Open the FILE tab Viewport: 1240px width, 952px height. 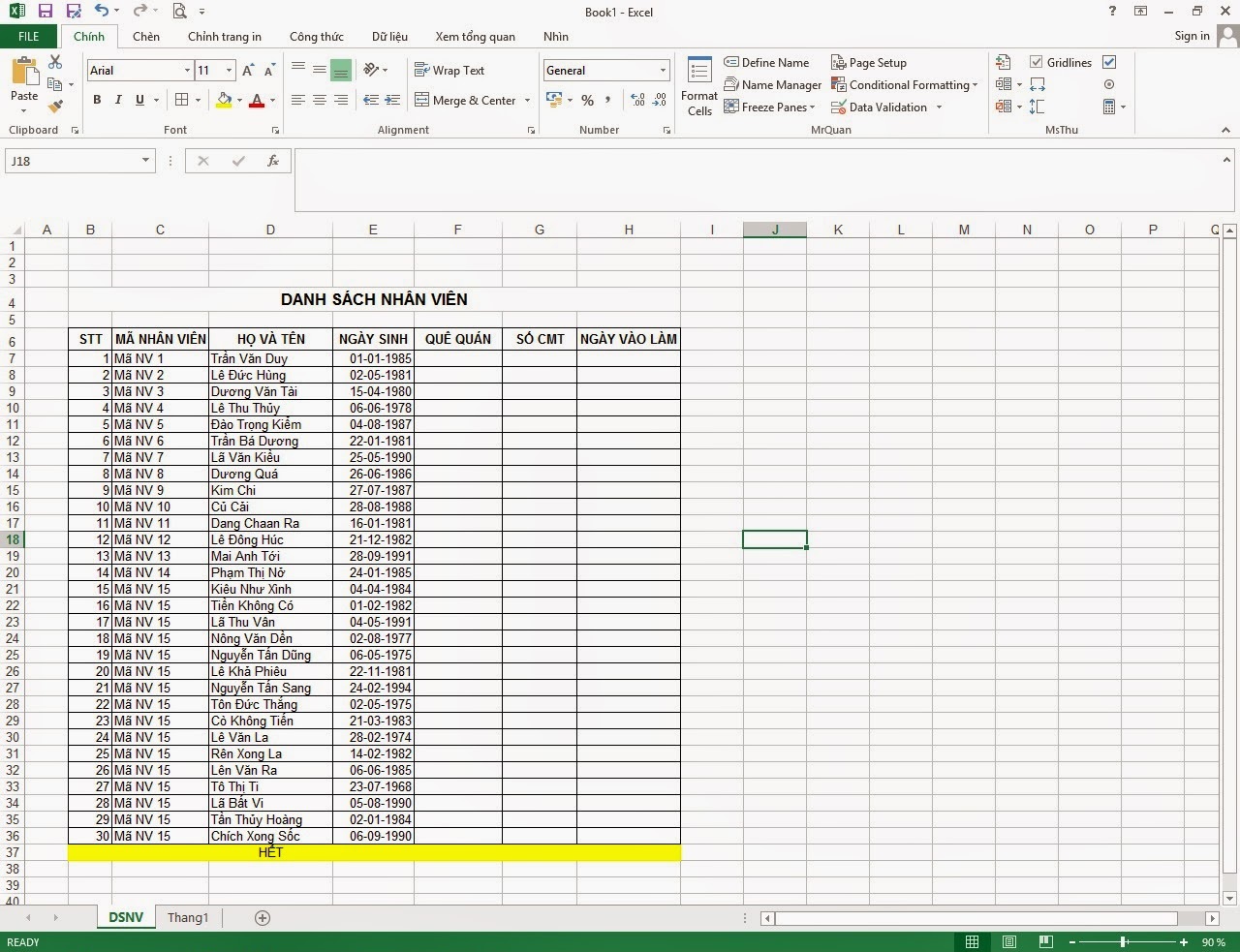(29, 36)
